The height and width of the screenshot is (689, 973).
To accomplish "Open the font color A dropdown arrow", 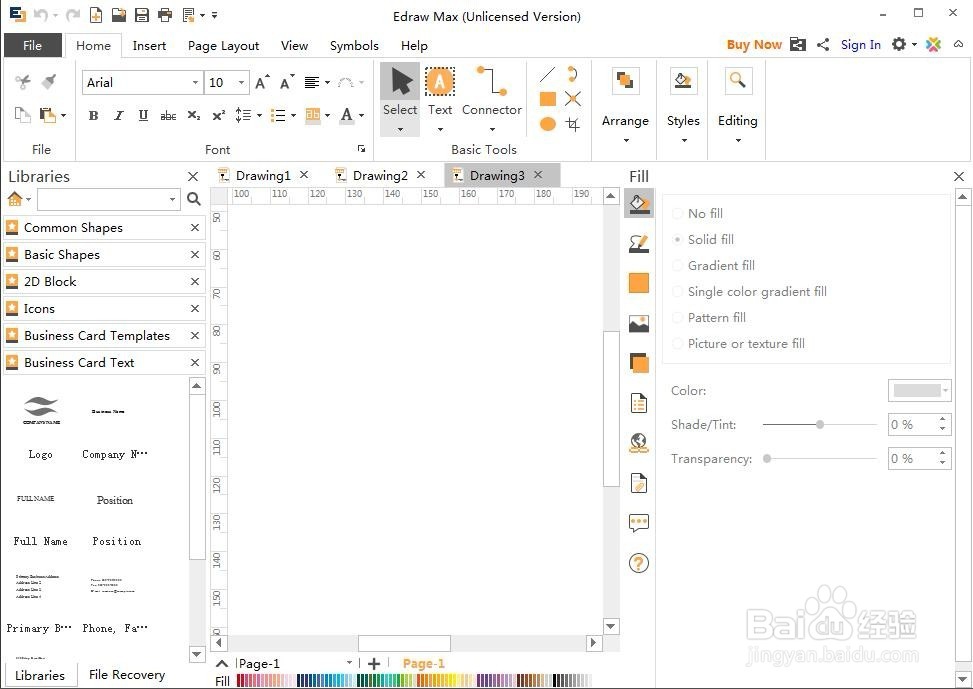I will [x=361, y=115].
